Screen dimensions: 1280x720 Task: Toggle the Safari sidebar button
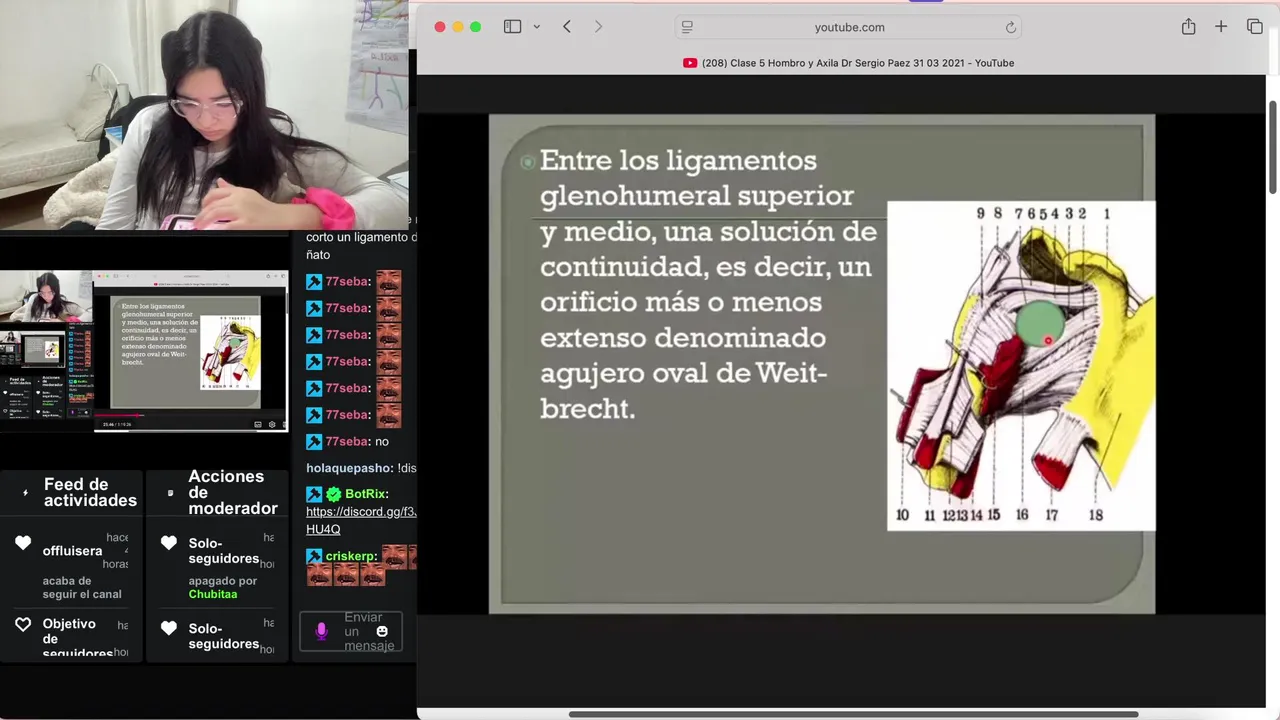click(x=512, y=27)
